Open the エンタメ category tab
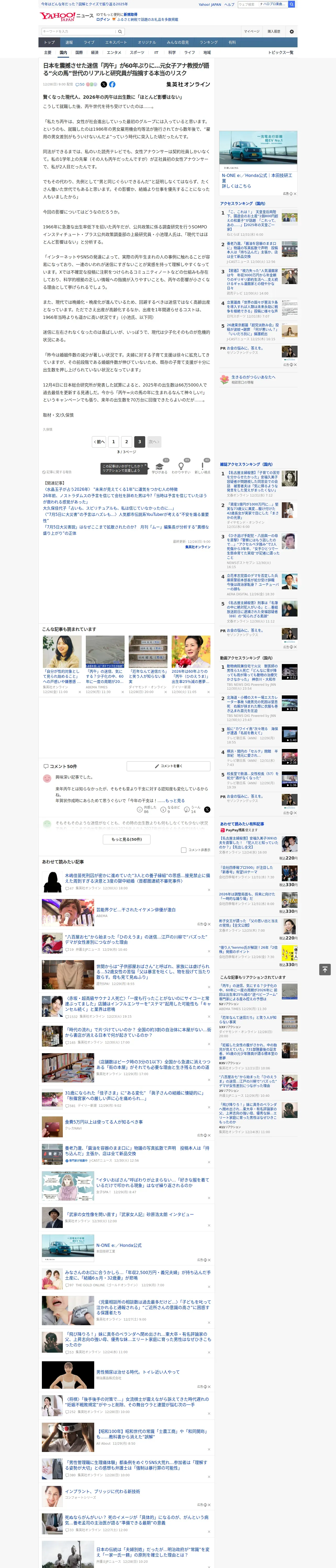The image size is (336, 1568). coord(114,52)
